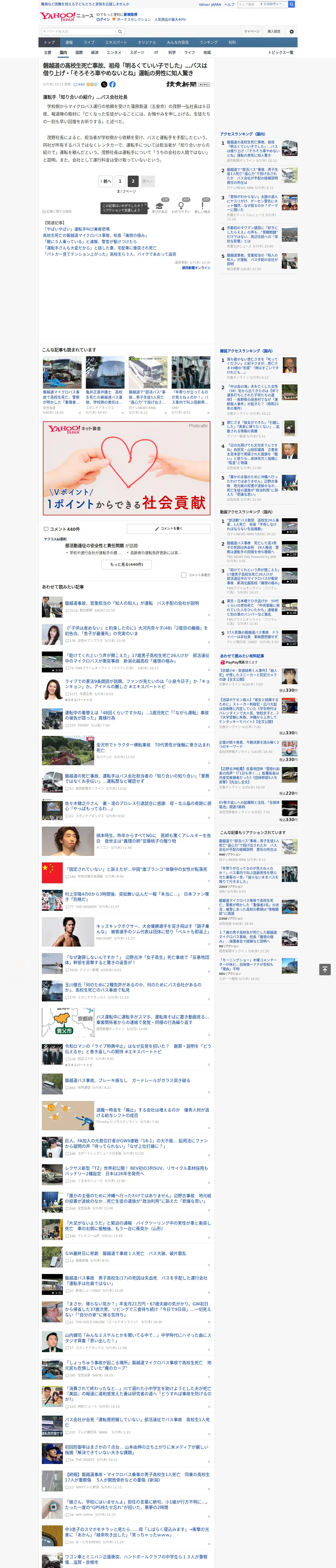Open the ランキング navigation tab
336x1568 pixels.
209,43
